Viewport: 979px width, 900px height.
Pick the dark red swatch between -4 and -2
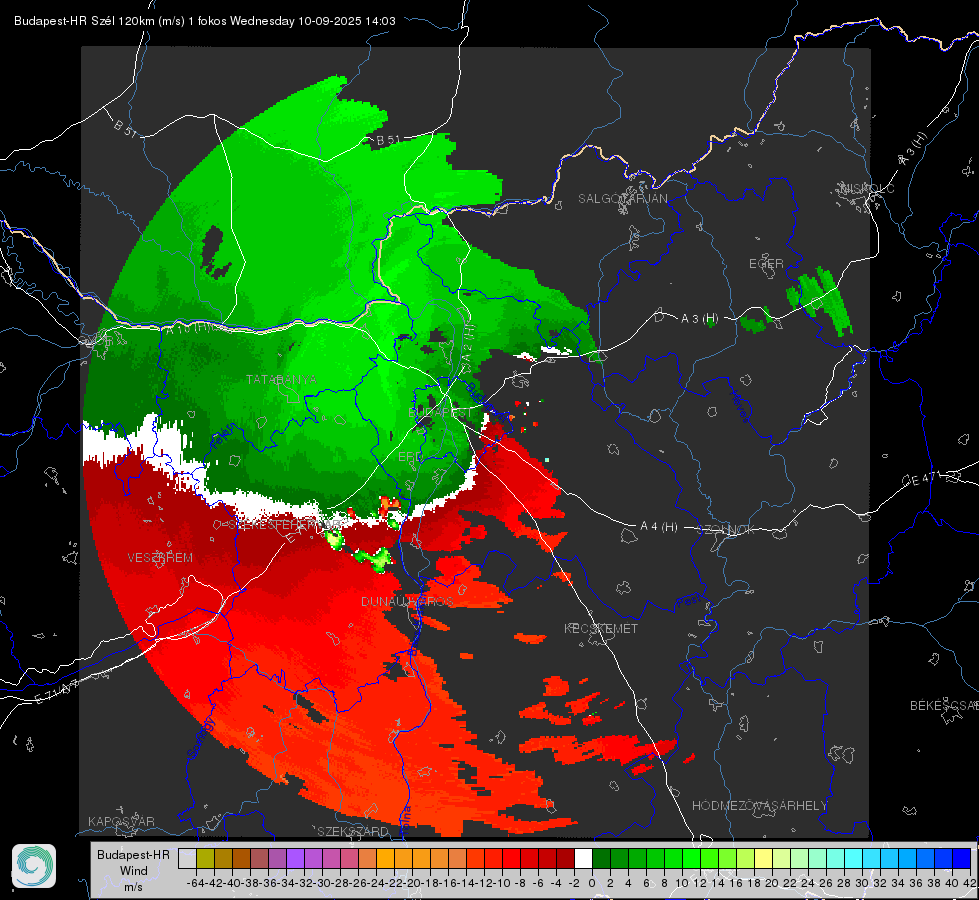click(x=565, y=859)
